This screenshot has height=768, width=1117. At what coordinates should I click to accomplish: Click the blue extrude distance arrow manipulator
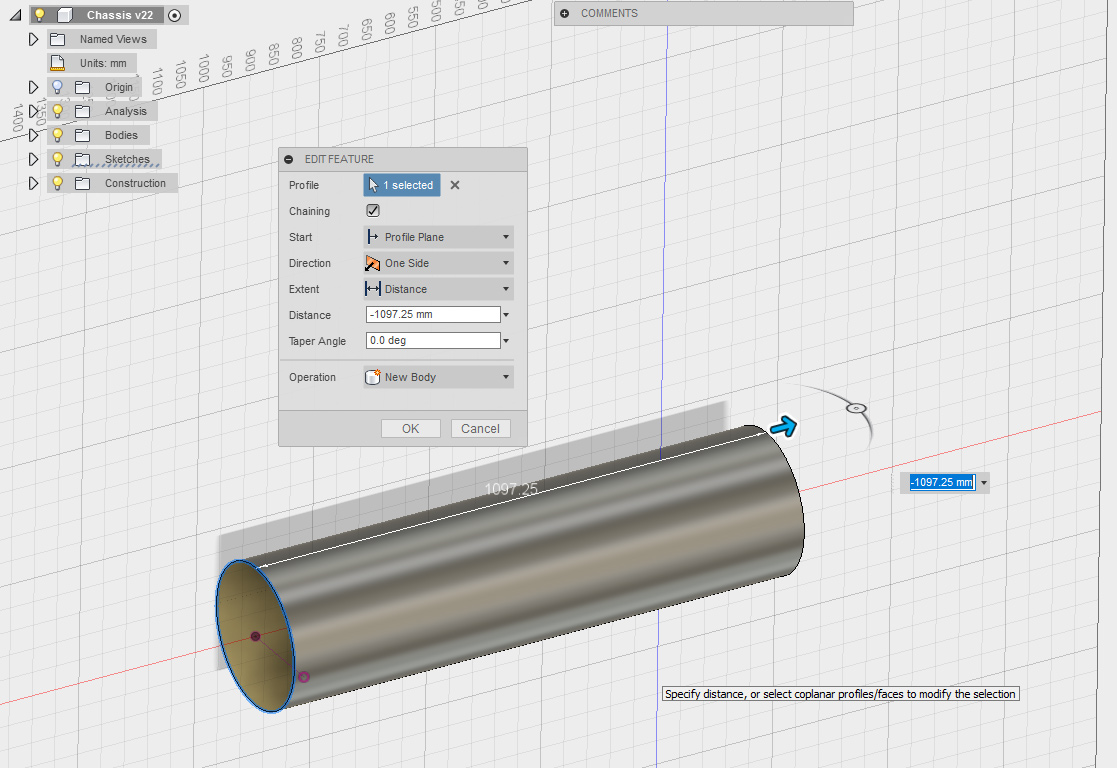click(785, 428)
